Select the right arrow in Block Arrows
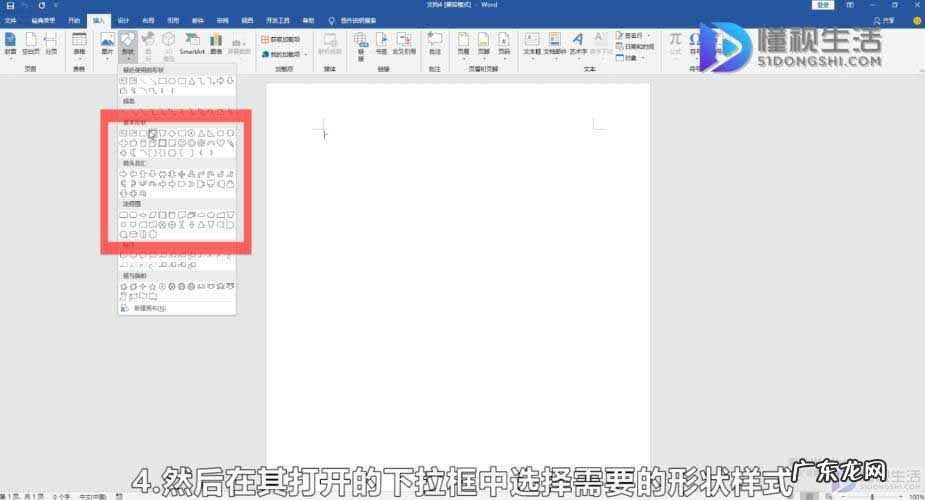 tap(123, 174)
